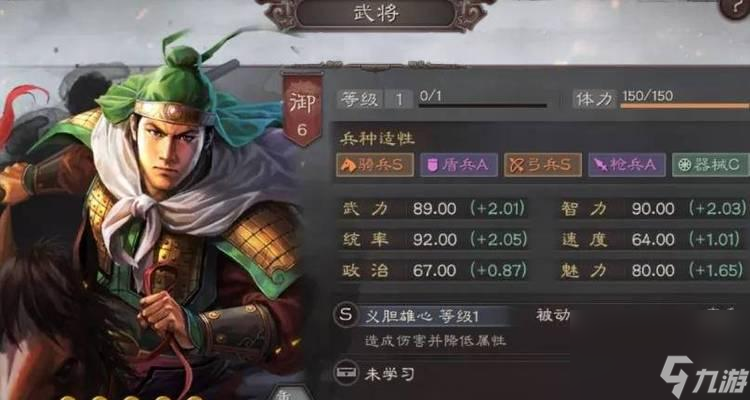
Task: Tap the 统率 92.00 attribute row
Action: point(434,239)
